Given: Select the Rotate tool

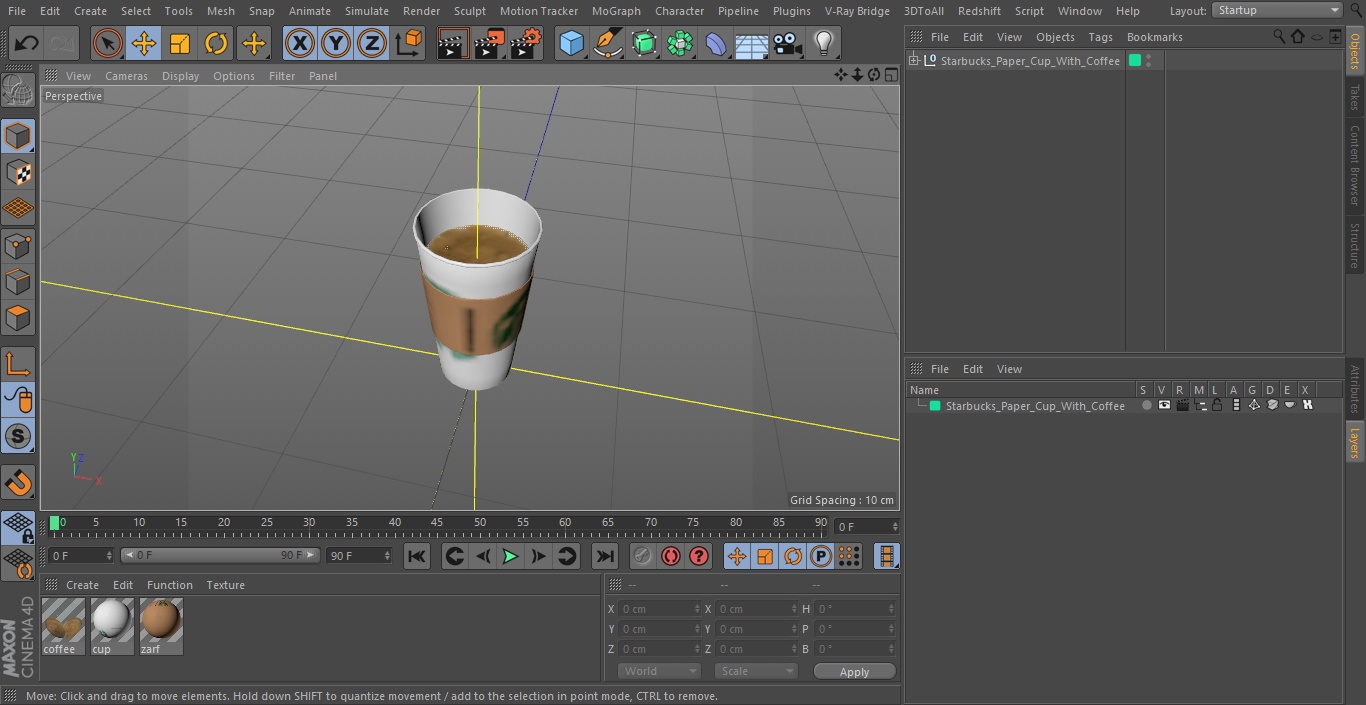Looking at the screenshot, I should coord(216,43).
